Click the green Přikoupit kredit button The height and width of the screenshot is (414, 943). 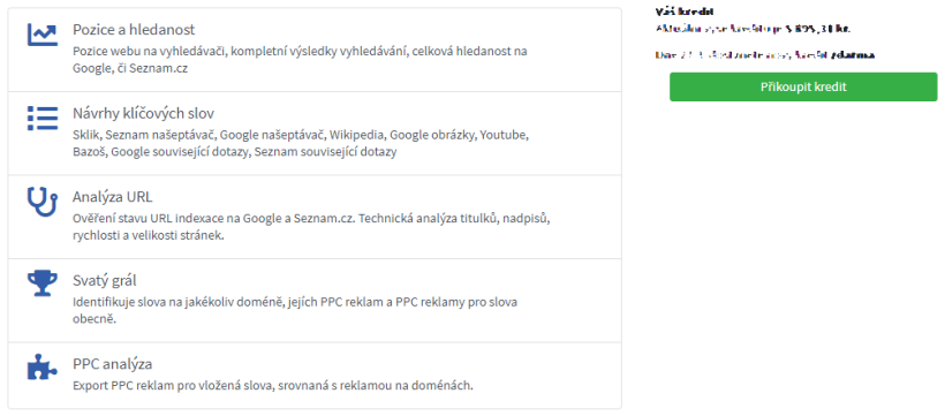click(x=803, y=87)
